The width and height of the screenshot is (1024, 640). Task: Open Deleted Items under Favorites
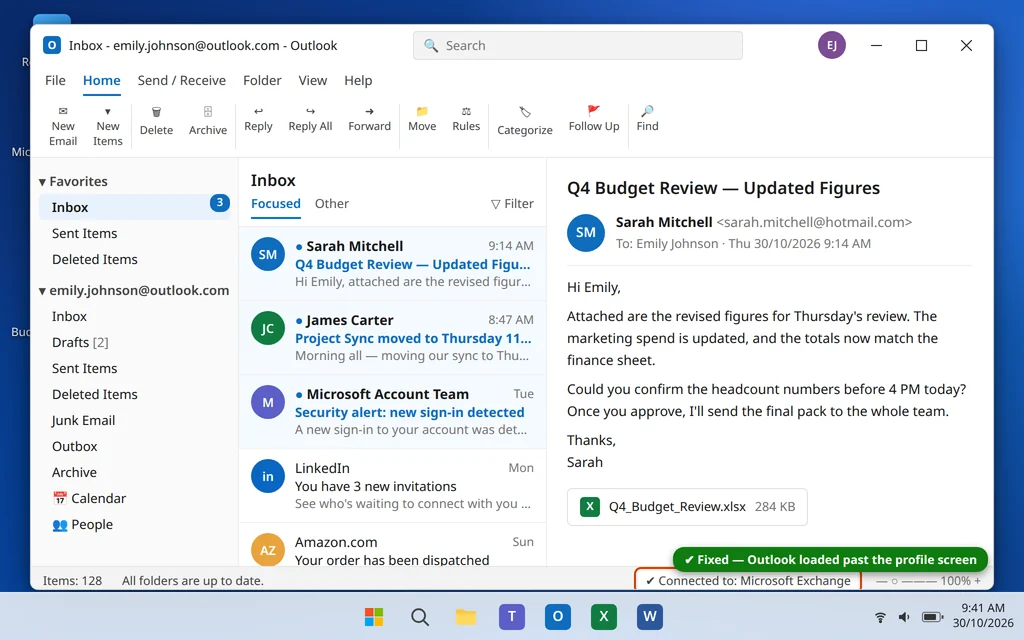coord(134,259)
